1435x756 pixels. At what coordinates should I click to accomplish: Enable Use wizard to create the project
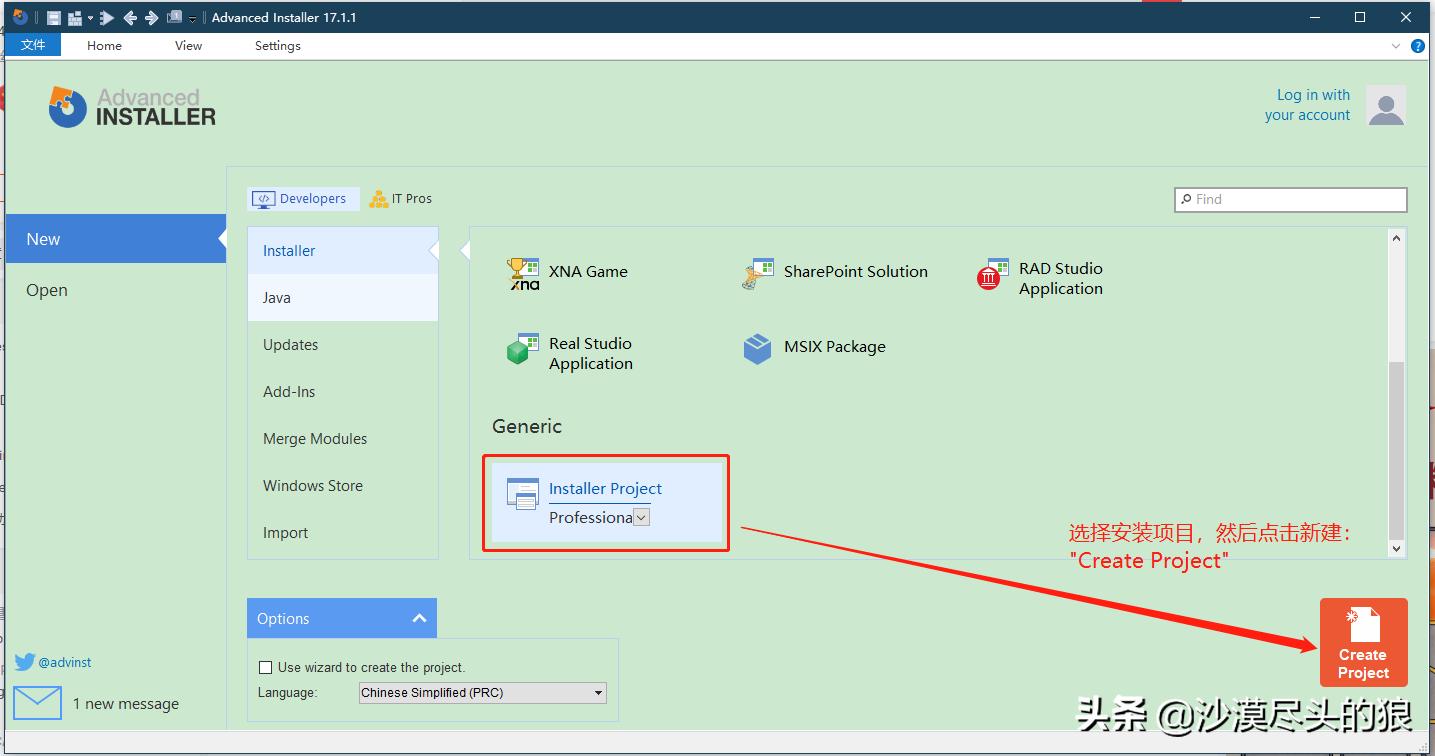click(266, 667)
